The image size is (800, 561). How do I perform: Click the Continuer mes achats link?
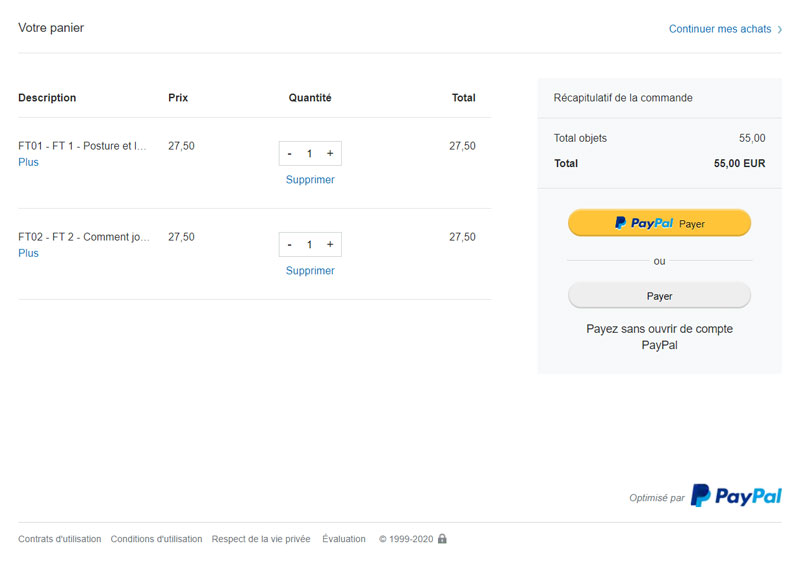720,29
